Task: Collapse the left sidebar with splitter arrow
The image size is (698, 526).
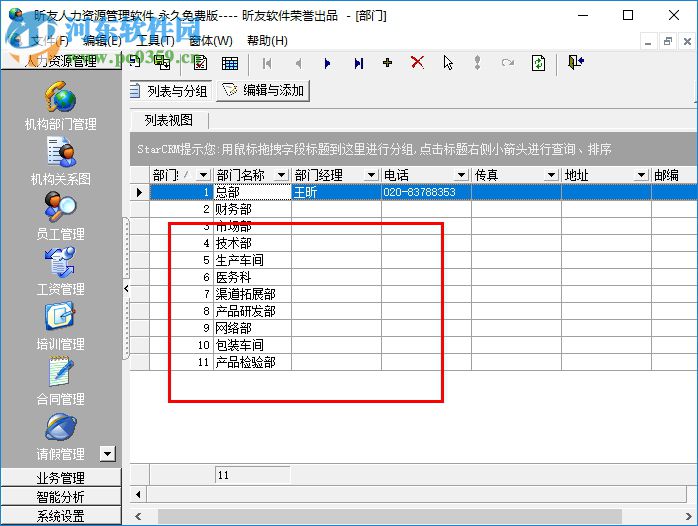Action: [x=126, y=288]
